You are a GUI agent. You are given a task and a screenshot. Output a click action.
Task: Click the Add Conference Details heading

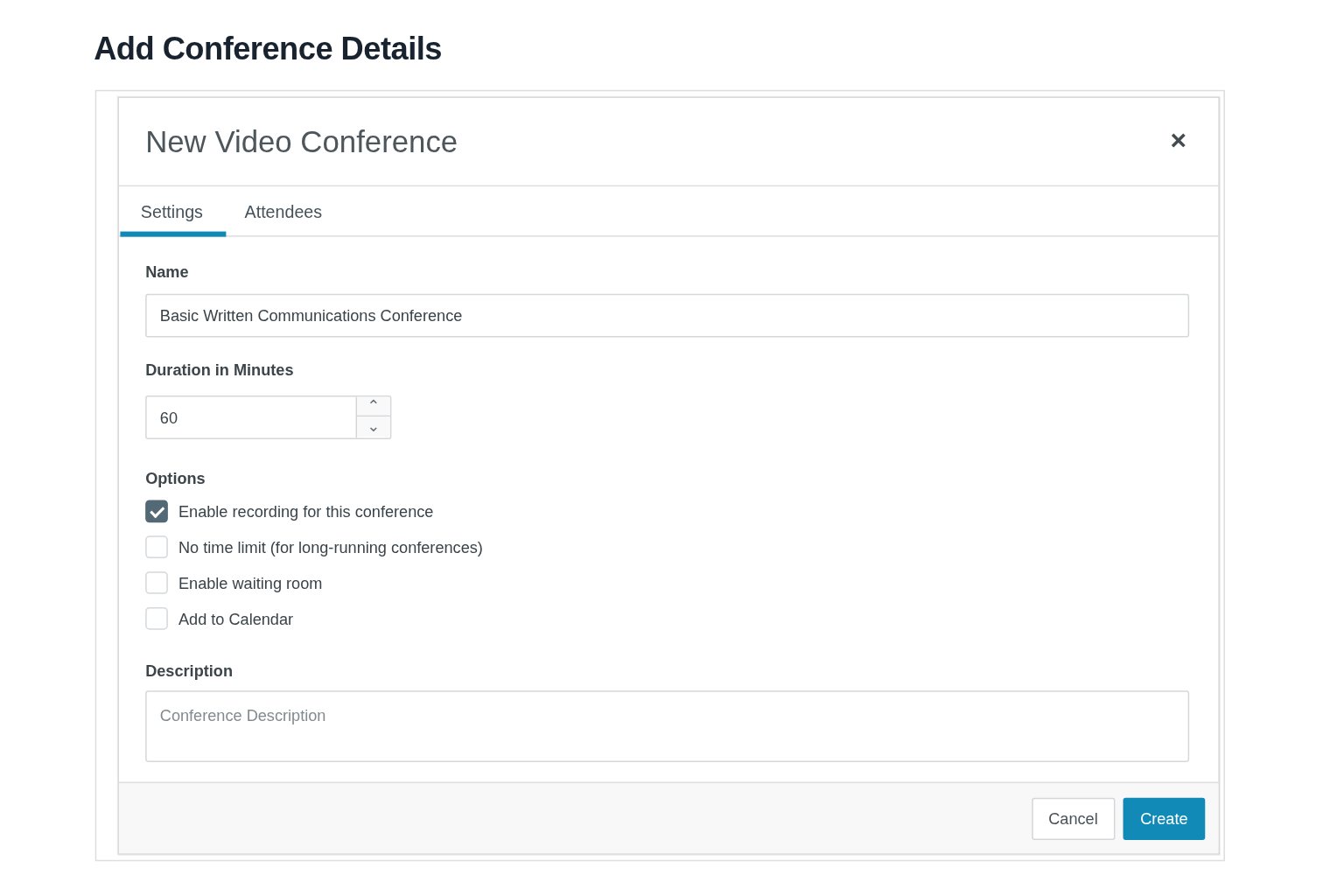268,49
